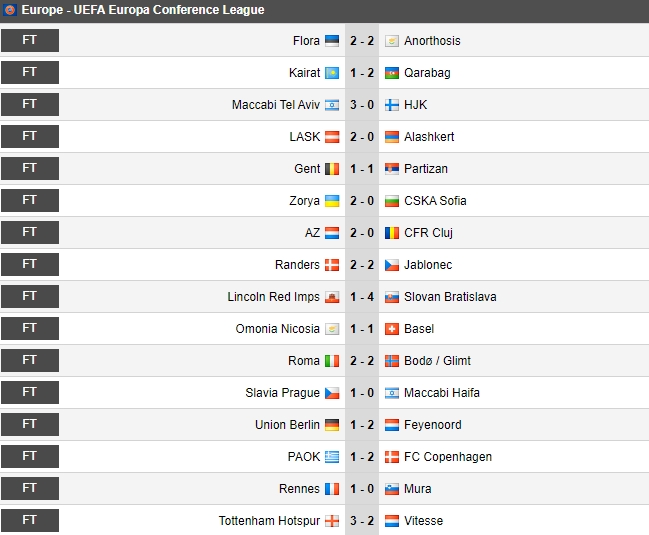The width and height of the screenshot is (649, 535).
Task: Click the Italy flag next to Roma
Action: [x=332, y=361]
